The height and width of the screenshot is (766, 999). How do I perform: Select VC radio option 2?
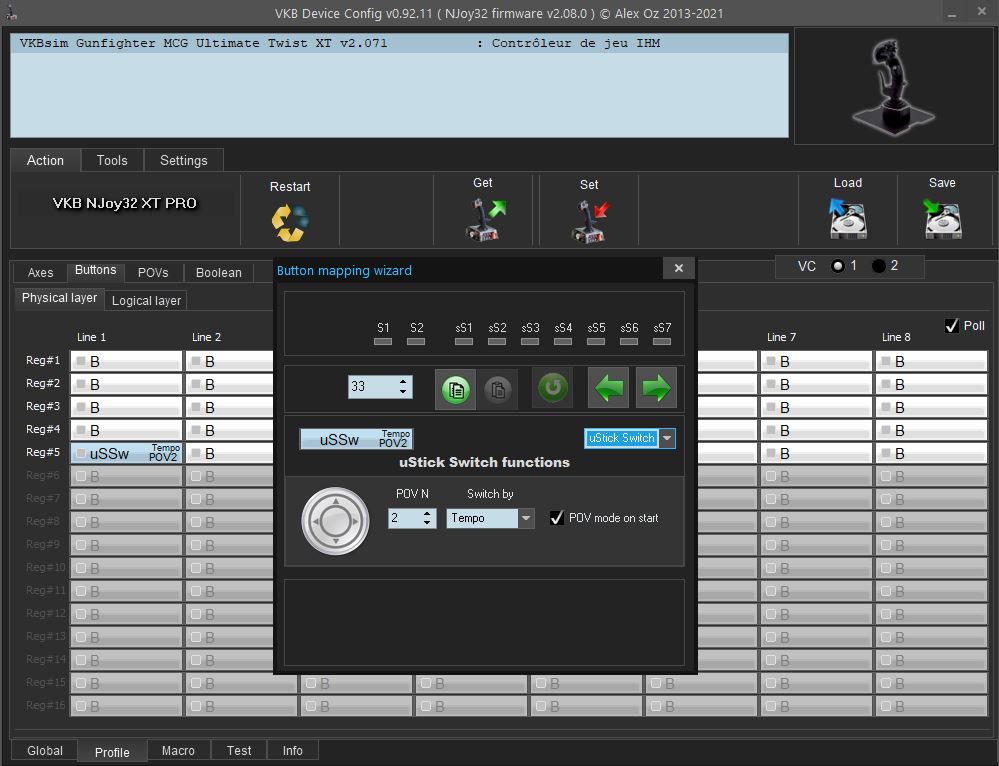point(879,266)
